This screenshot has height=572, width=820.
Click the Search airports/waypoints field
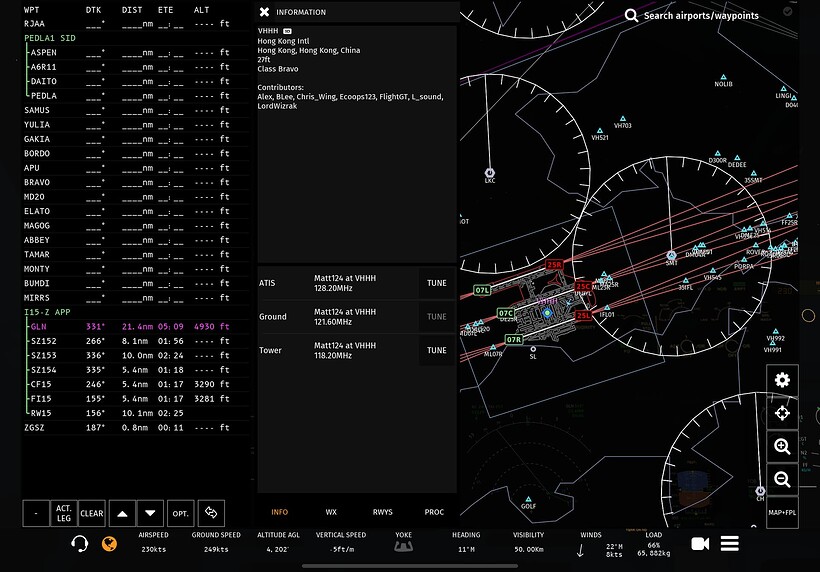coord(700,16)
